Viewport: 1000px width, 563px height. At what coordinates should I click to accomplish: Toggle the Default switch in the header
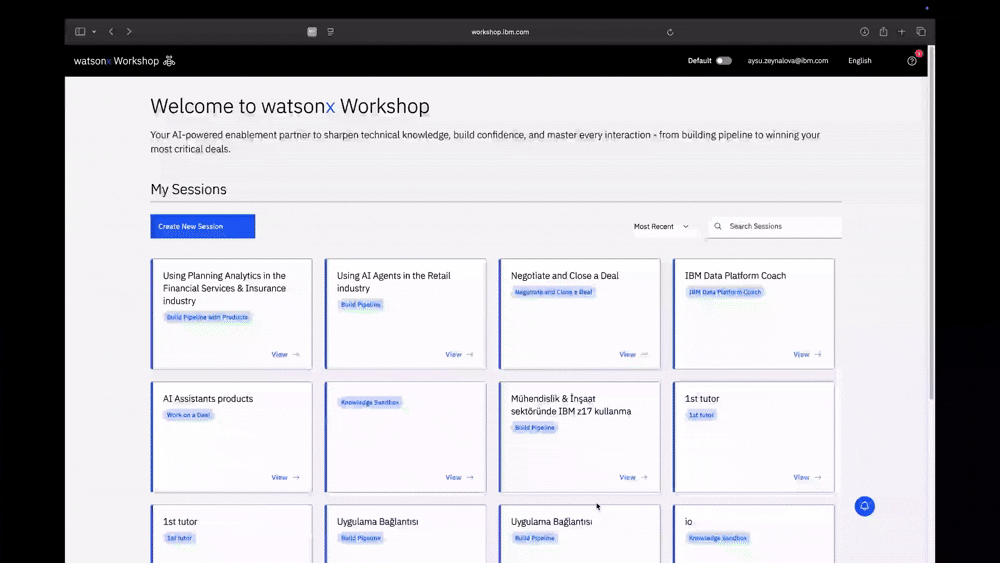click(x=723, y=61)
